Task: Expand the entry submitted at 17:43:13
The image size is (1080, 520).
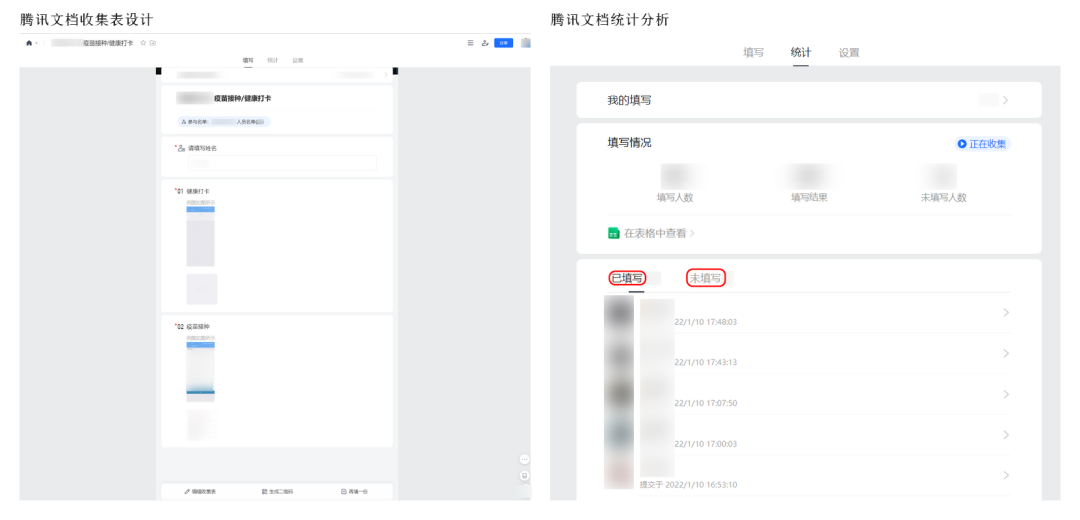Action: click(x=1006, y=353)
